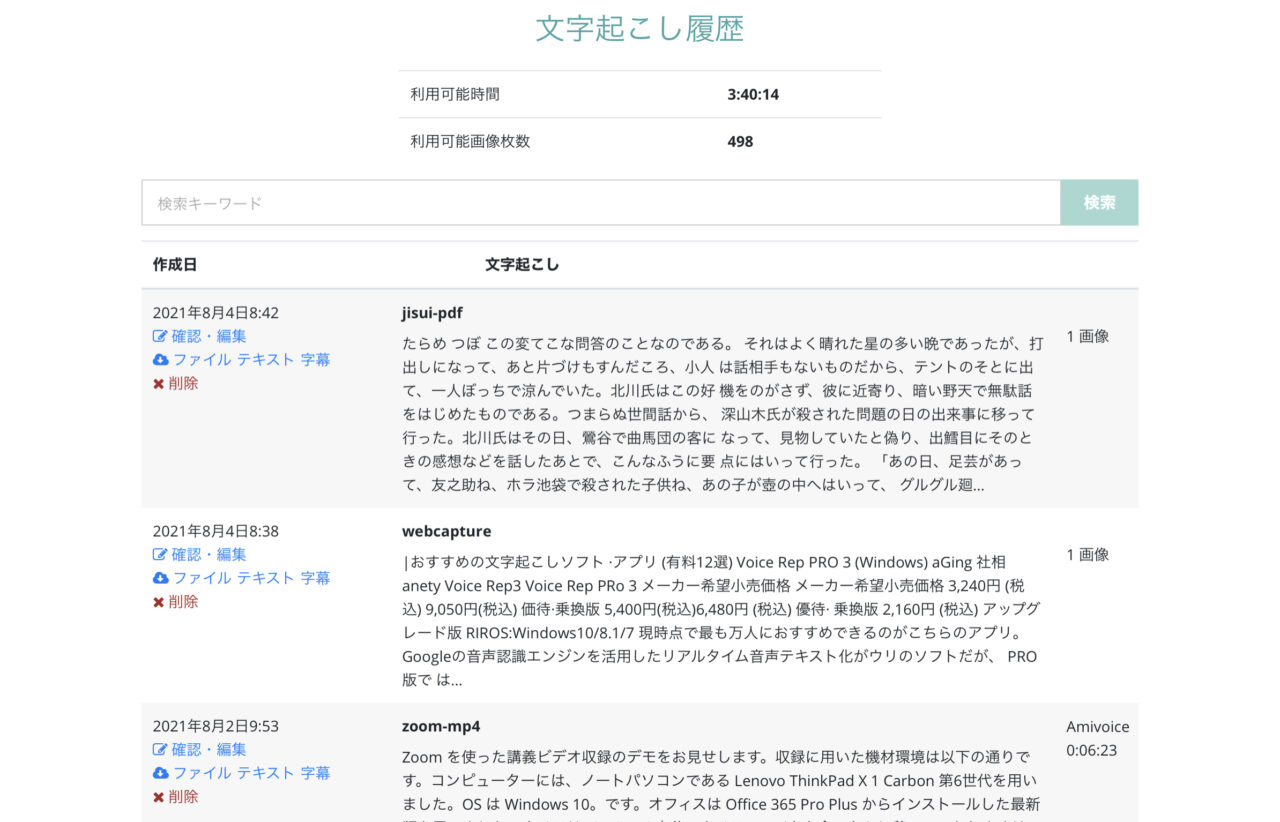Click the cloud download icon in the jisui-pdf row
Viewport: 1280px width, 822px height.
tap(162, 359)
